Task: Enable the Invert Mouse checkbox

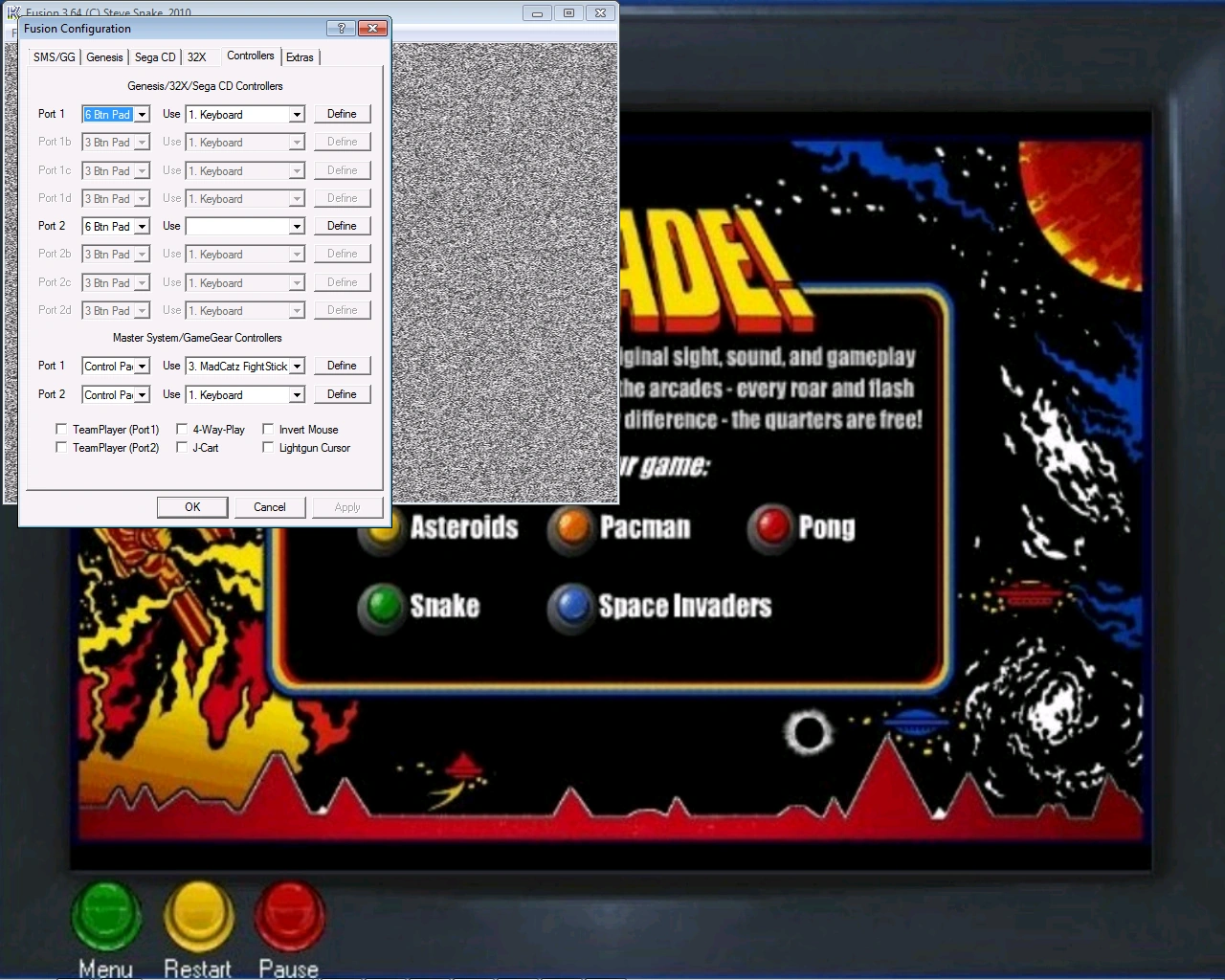Action: coord(268,430)
